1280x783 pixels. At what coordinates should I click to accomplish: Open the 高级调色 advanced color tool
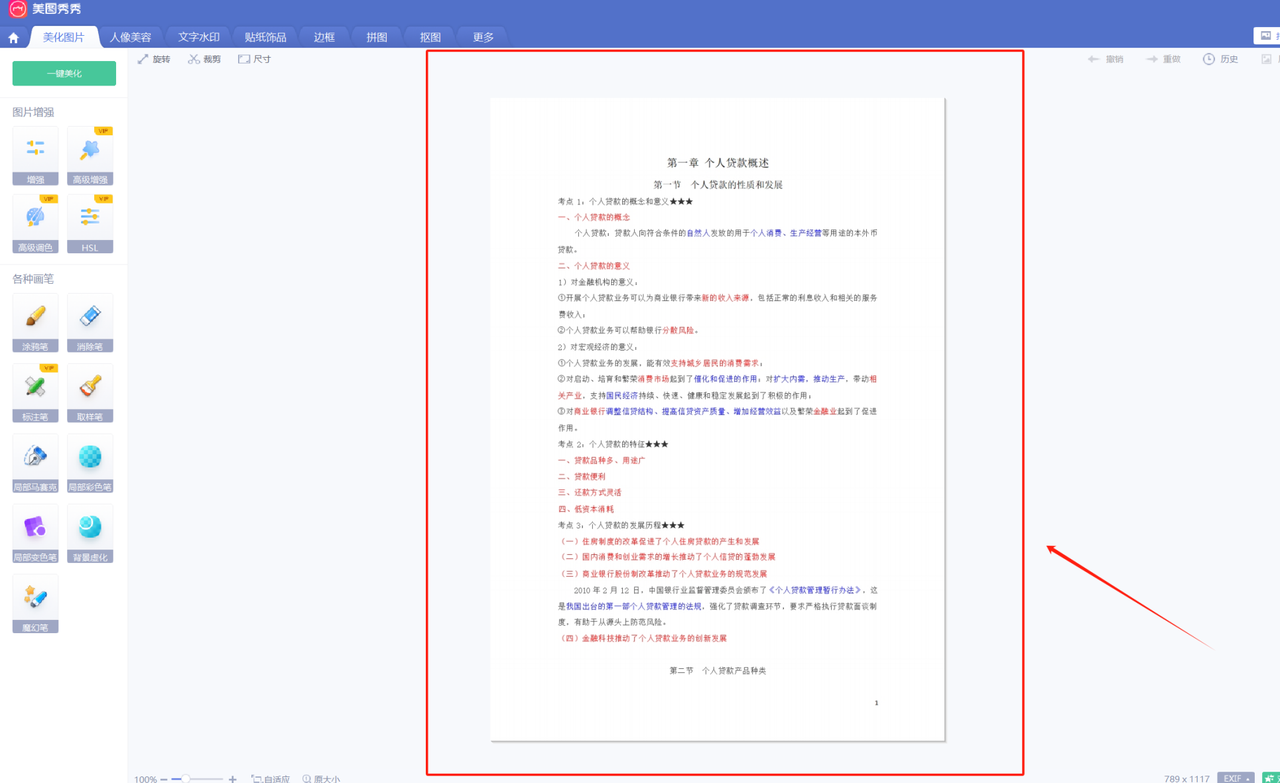coord(35,224)
